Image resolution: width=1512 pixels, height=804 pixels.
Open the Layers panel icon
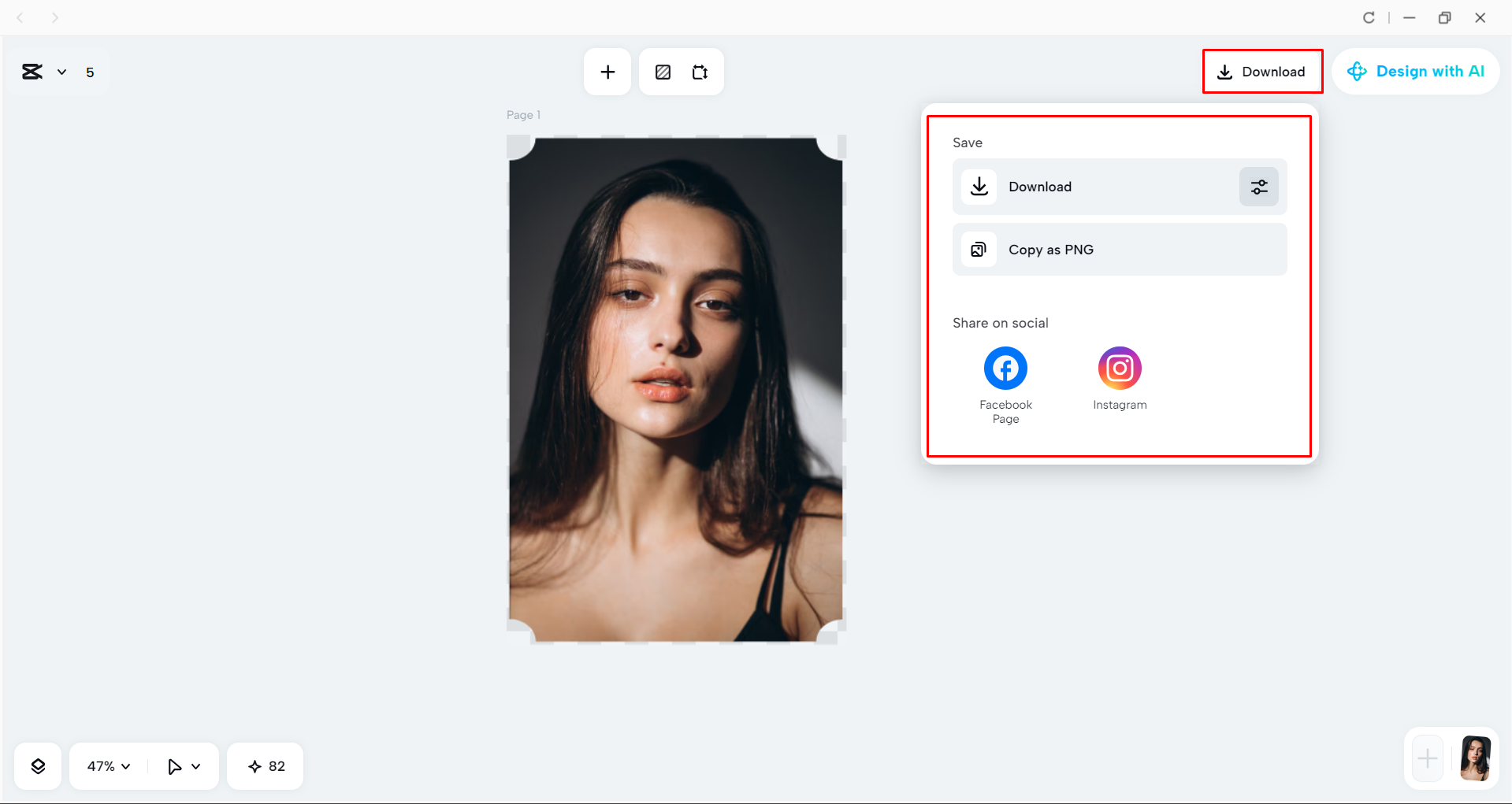37,765
